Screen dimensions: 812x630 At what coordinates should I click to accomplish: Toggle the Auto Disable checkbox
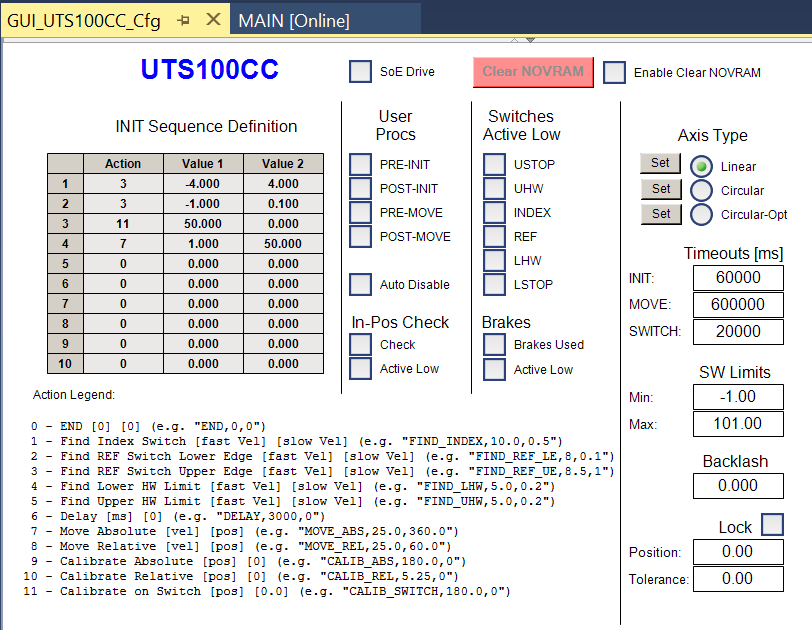click(x=360, y=284)
